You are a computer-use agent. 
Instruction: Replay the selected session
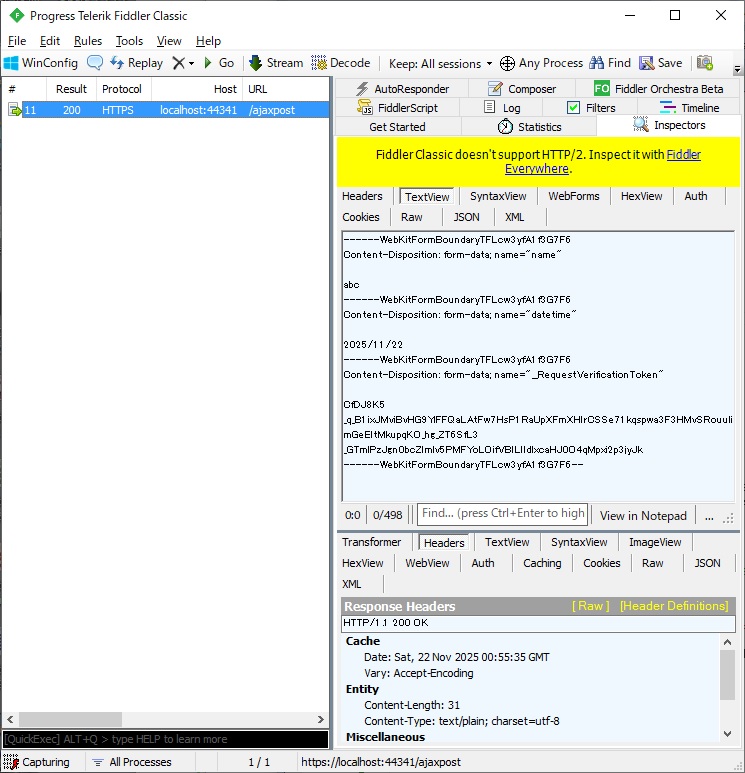coord(136,63)
